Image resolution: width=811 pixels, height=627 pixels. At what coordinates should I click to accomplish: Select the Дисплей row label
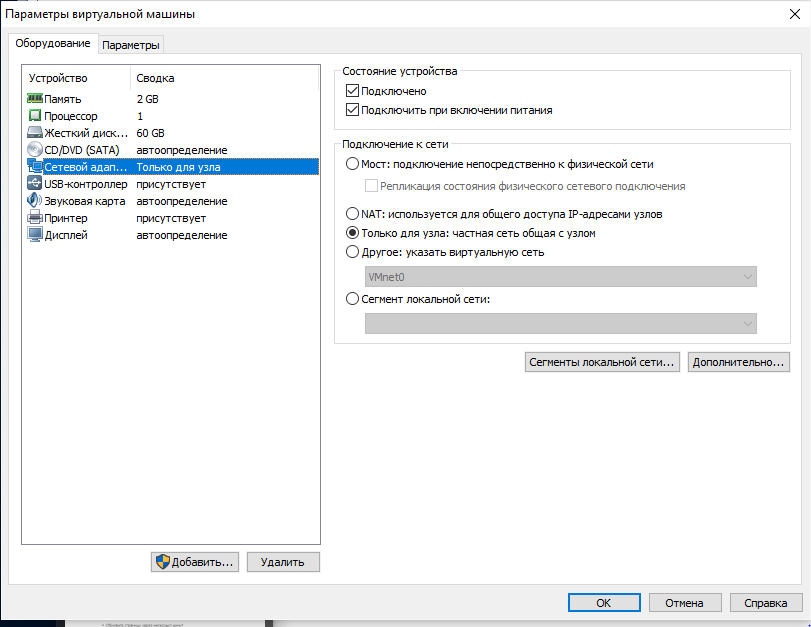pyautogui.click(x=66, y=235)
